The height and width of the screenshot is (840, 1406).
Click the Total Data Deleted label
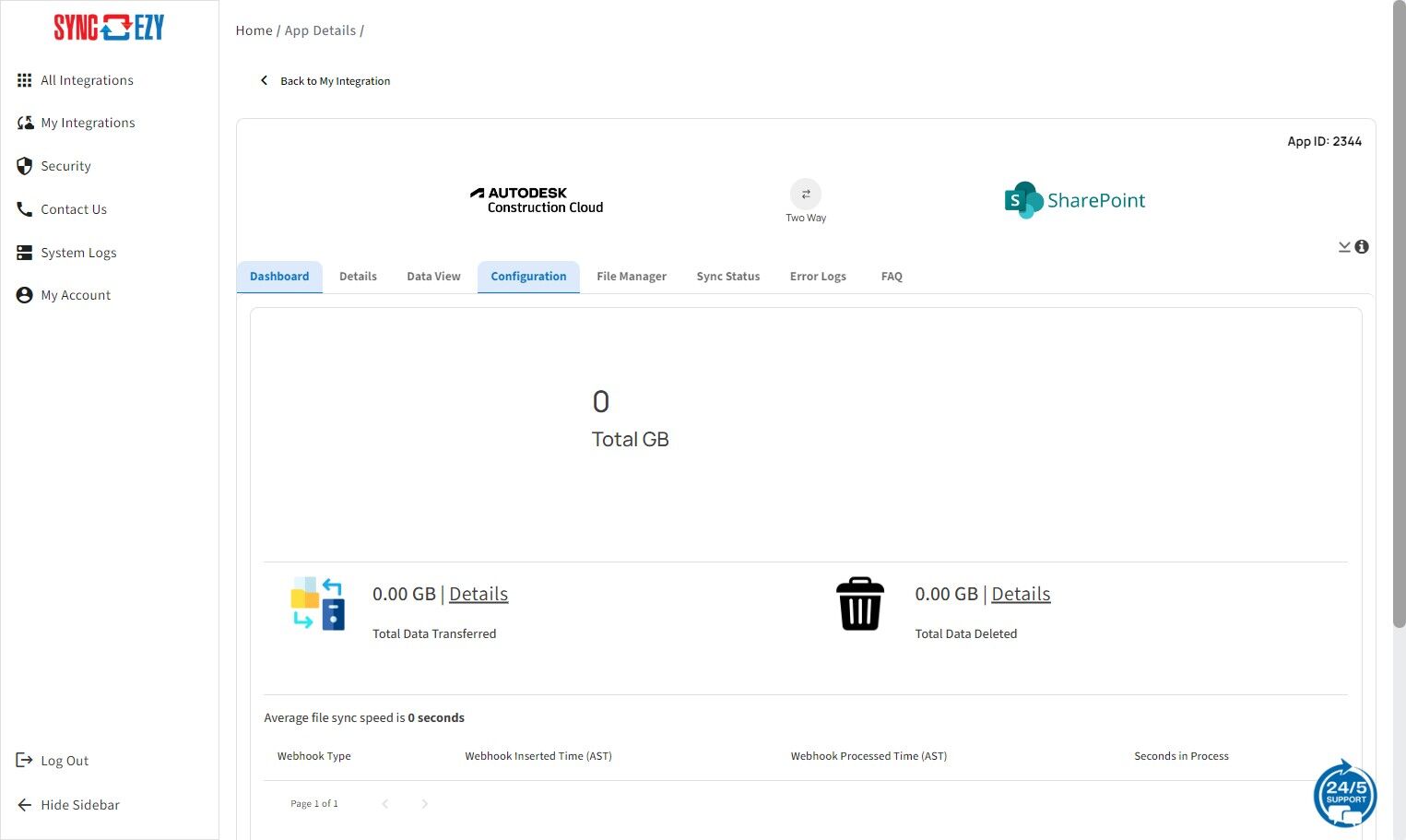point(966,633)
